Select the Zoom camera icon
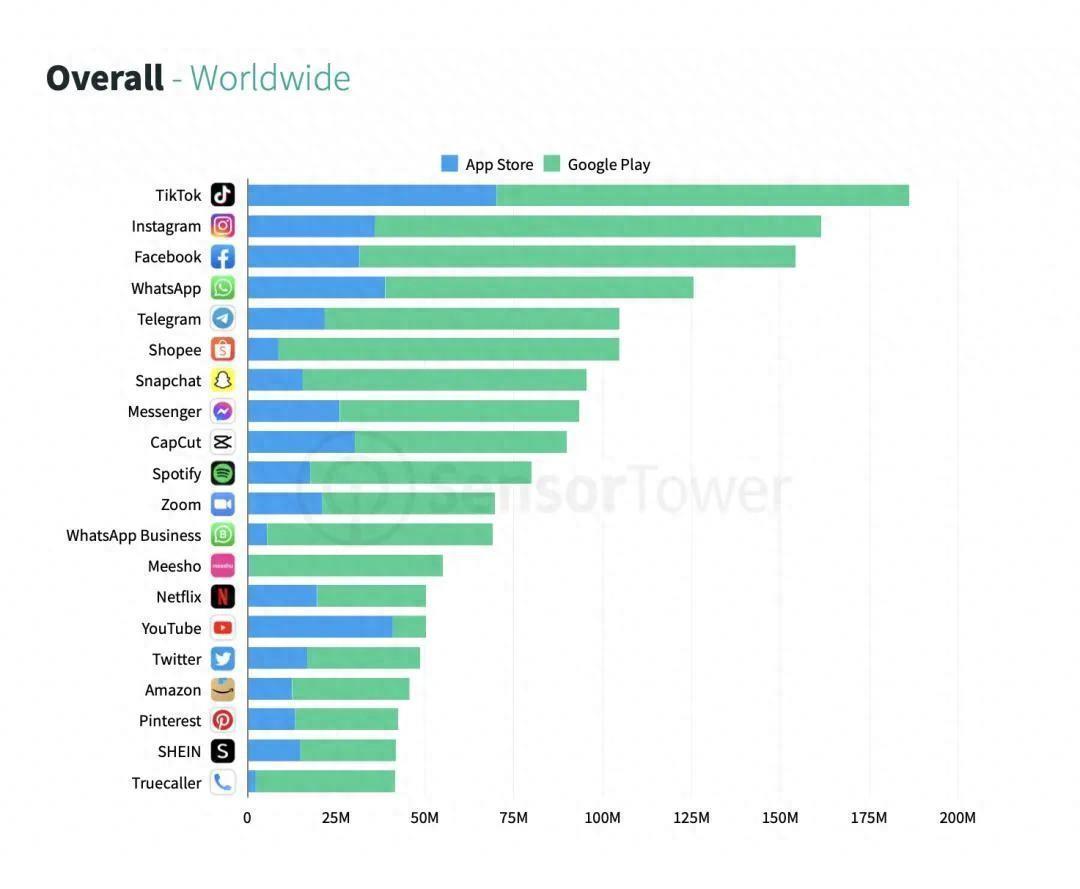 (223, 504)
